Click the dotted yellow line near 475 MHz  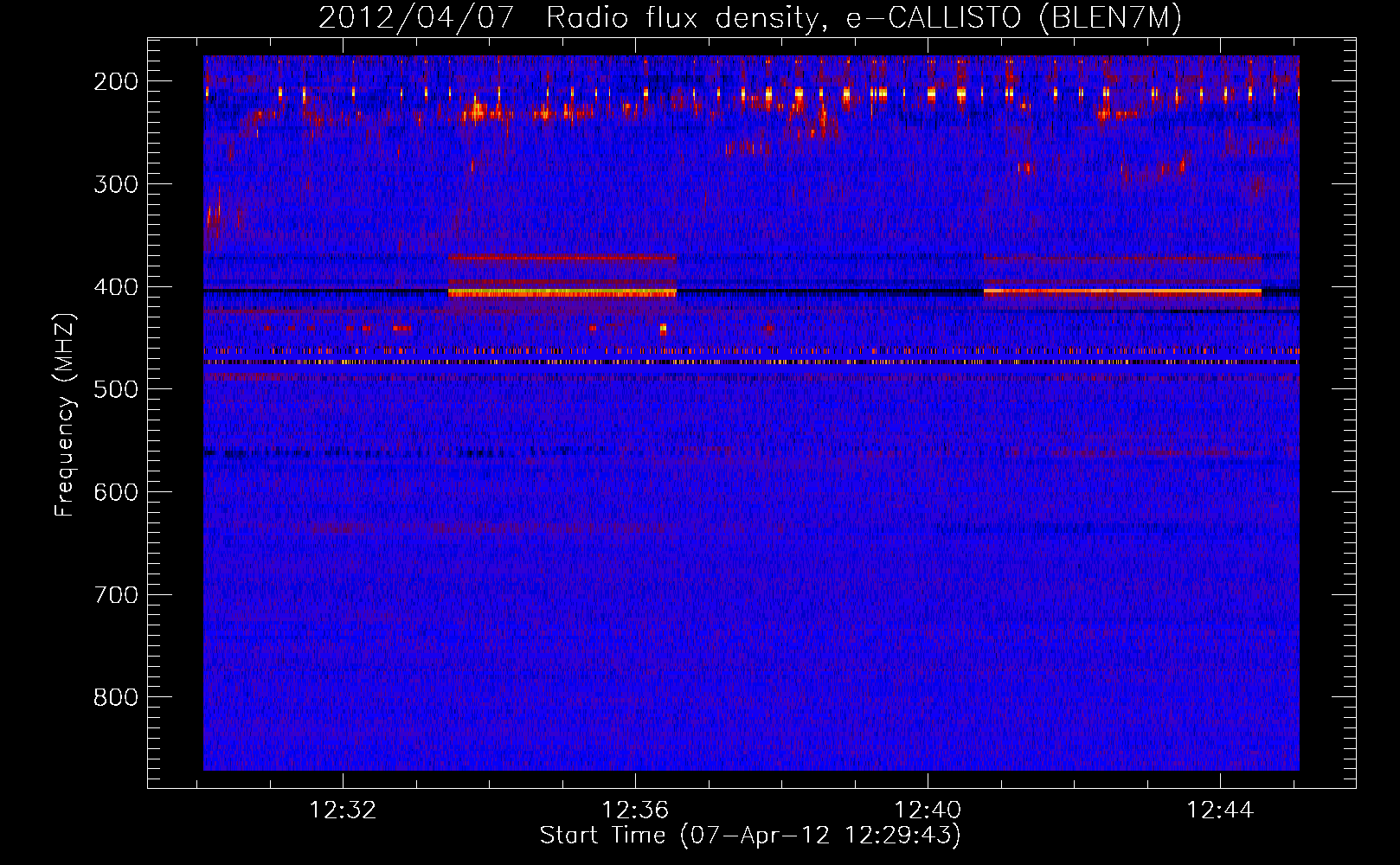point(751,362)
